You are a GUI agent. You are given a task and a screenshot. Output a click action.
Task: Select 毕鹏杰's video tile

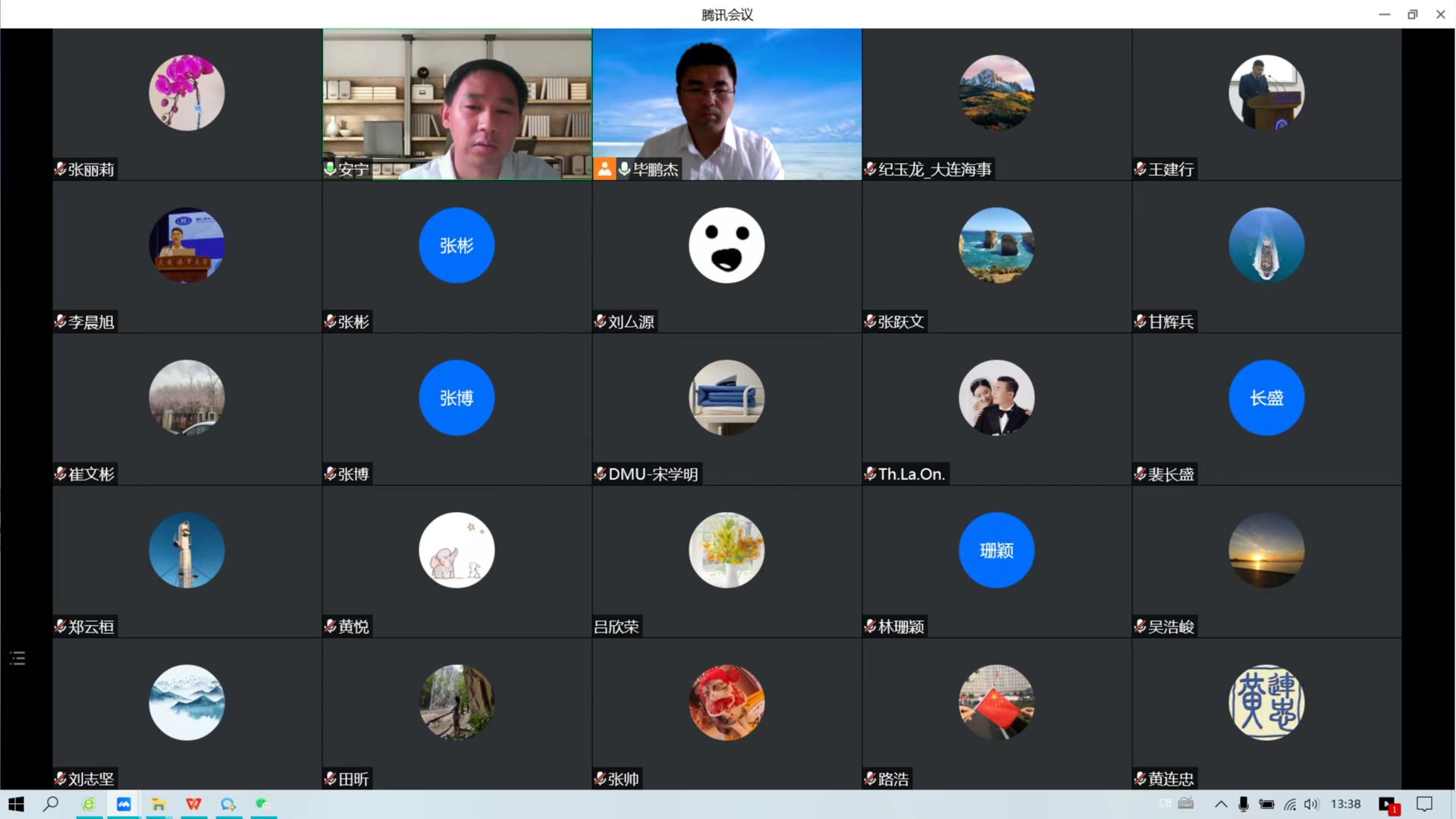[726, 99]
